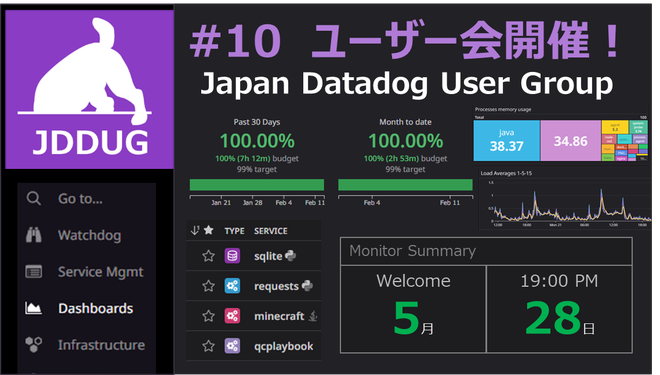Click the Service Mgmt icon
660x375 pixels.
pos(34,271)
